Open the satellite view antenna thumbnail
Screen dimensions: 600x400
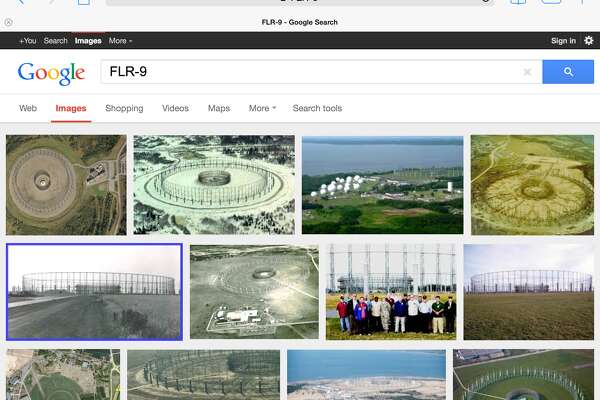66,184
